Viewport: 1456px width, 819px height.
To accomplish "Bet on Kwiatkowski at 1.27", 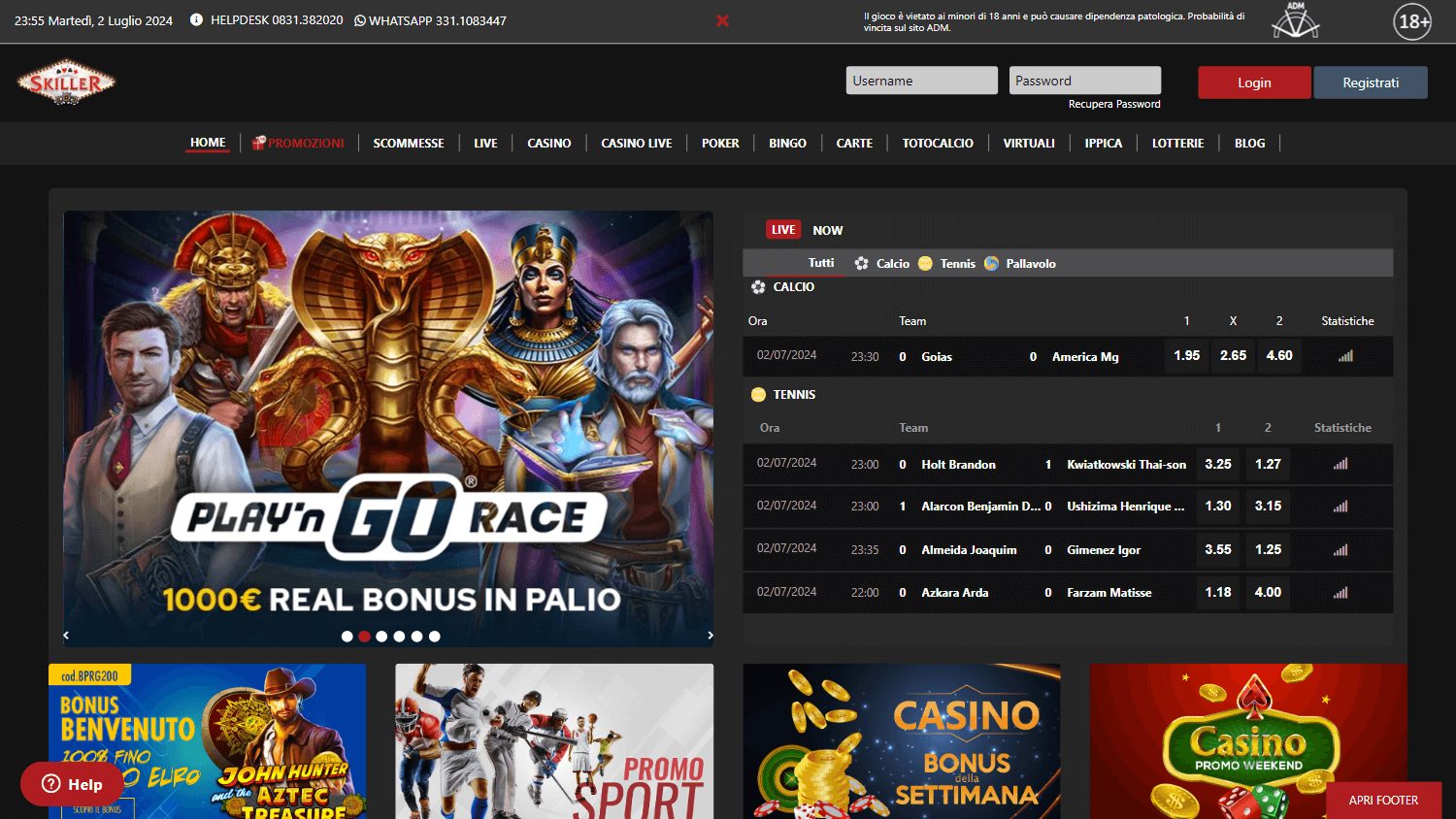I will coord(1268,464).
